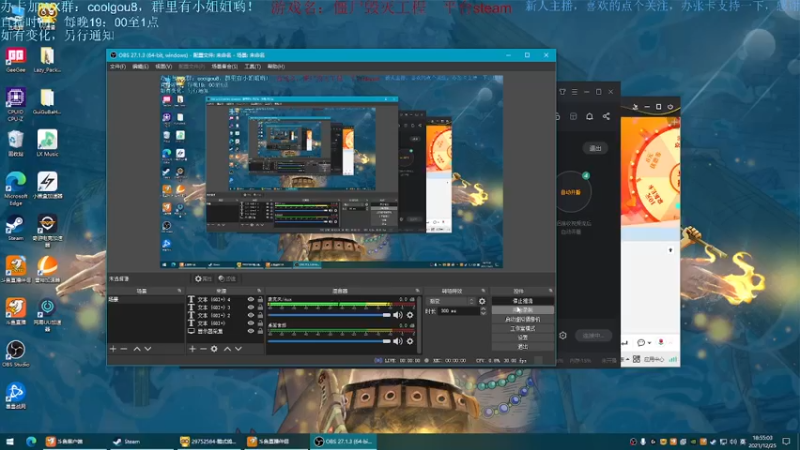The height and width of the screenshot is (450, 800).
Task: Add a new scene with plus icon
Action: pos(113,349)
